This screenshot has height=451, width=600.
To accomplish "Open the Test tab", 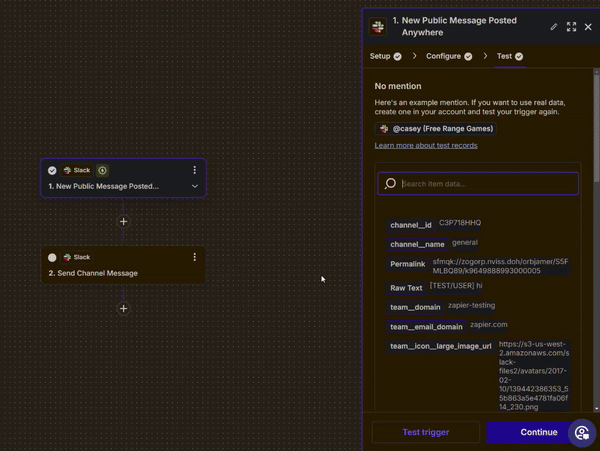I will (510, 56).
